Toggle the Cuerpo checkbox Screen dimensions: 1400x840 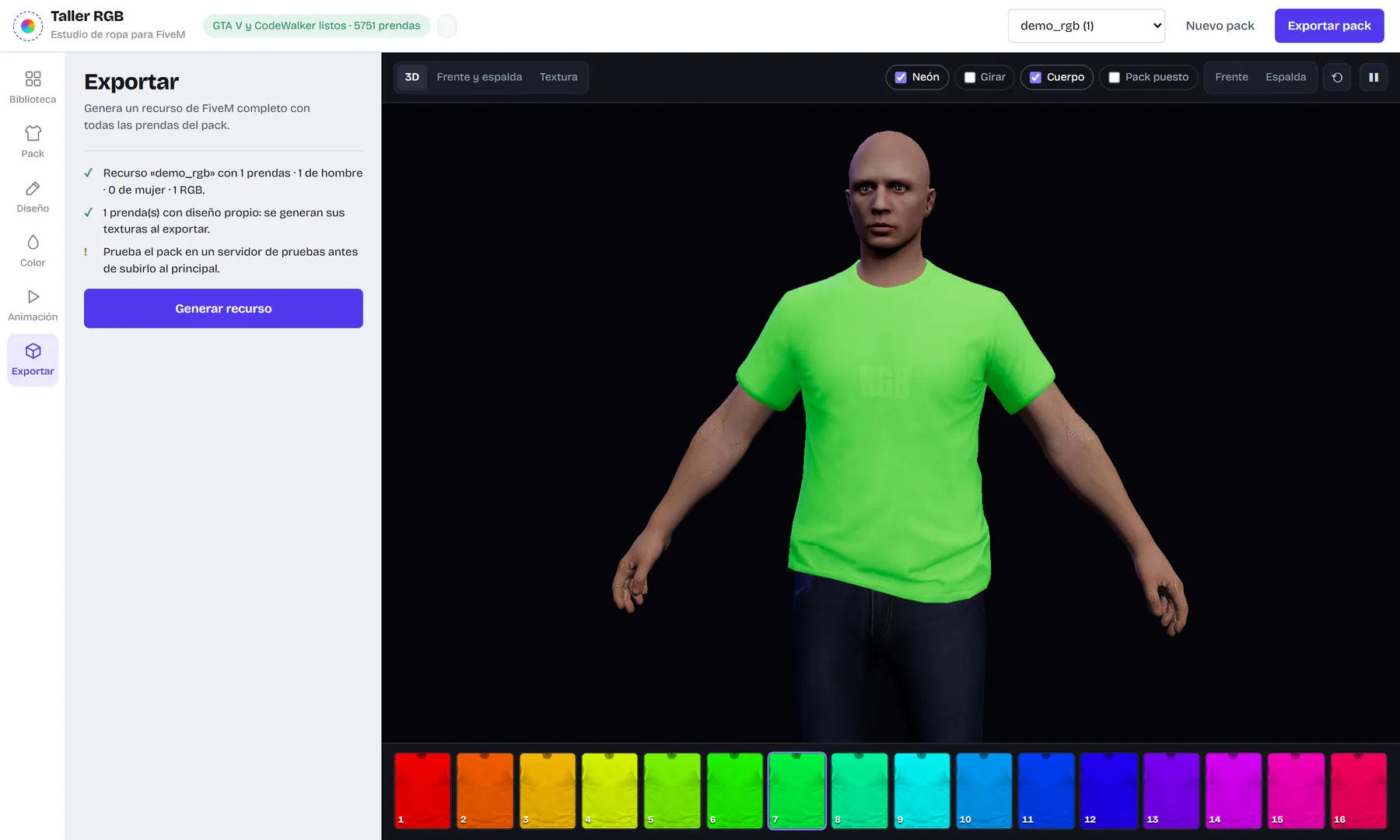[1035, 77]
